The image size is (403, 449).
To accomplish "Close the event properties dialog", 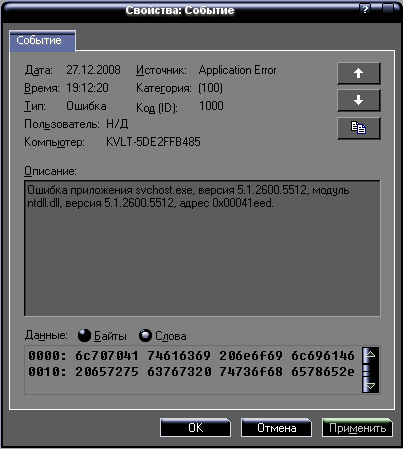I will [x=388, y=9].
